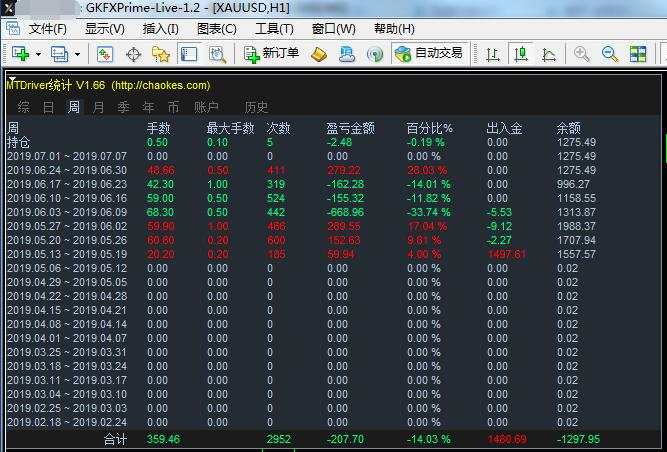This screenshot has height=452, width=667.
Task: Click the 最大手数 column header
Action: coord(230,128)
